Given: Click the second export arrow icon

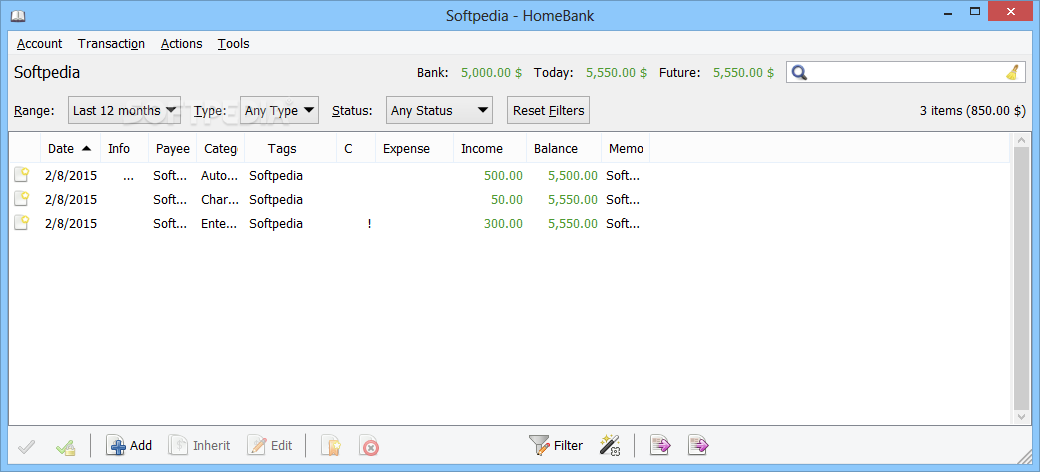Looking at the screenshot, I should (x=698, y=445).
